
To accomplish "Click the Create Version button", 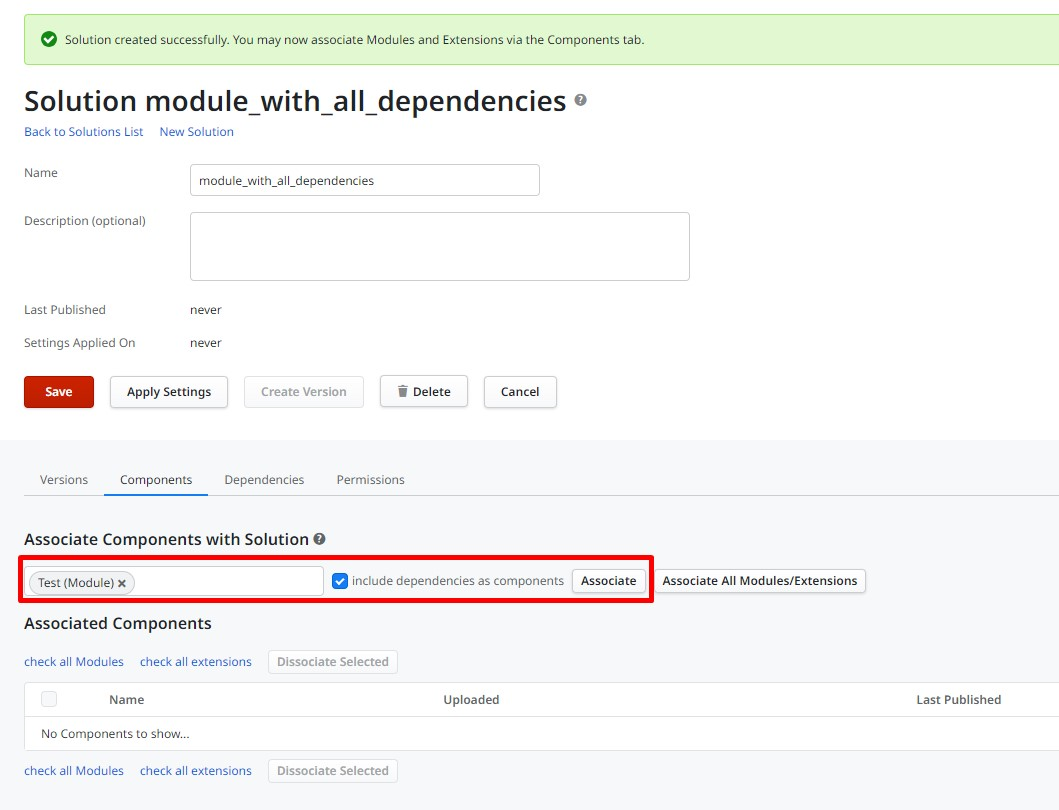I will tap(304, 392).
